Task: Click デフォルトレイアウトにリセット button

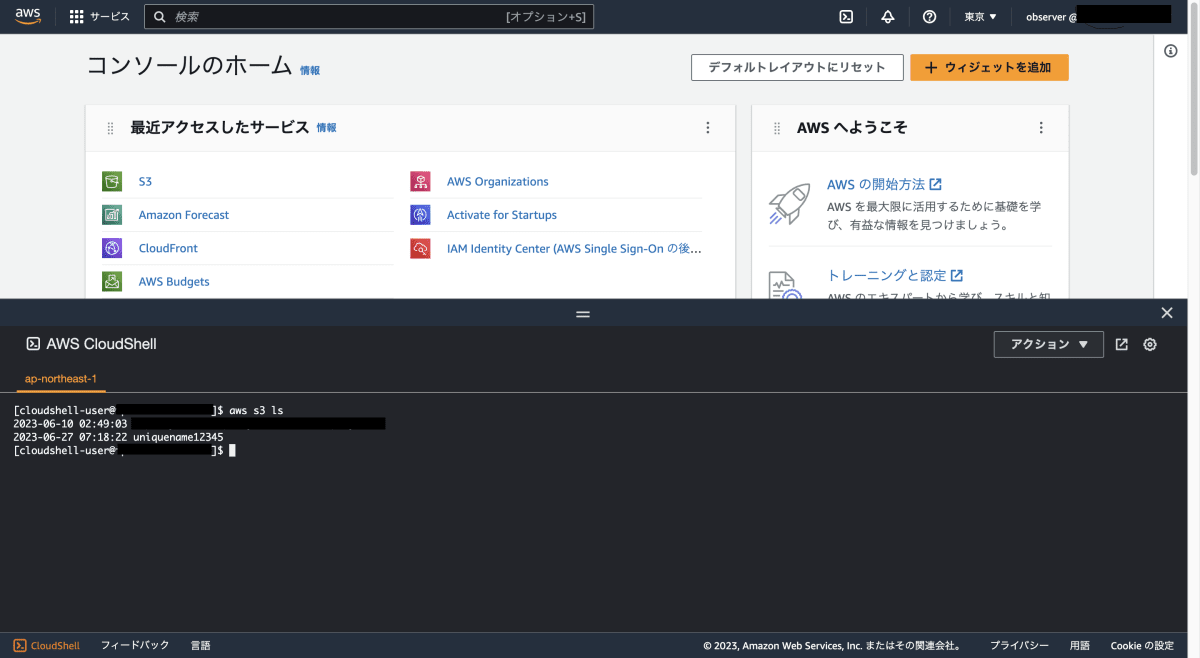Action: click(797, 67)
